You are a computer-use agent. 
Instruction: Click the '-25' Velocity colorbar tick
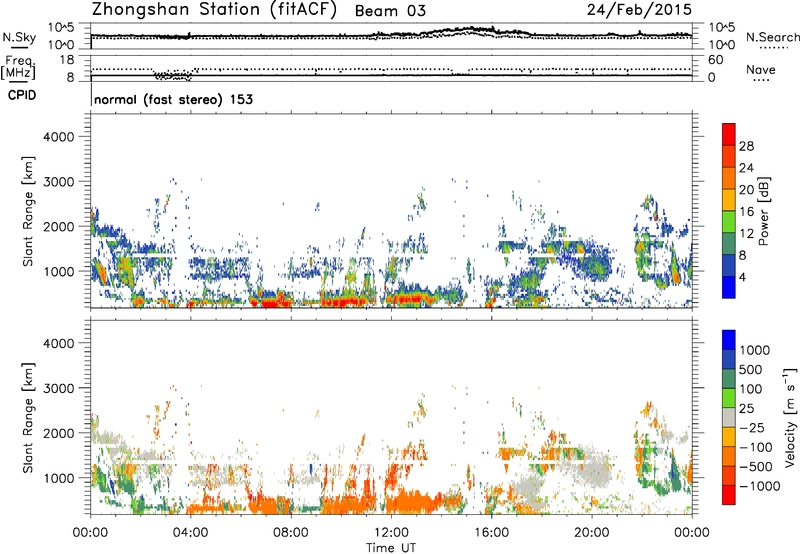pos(751,427)
